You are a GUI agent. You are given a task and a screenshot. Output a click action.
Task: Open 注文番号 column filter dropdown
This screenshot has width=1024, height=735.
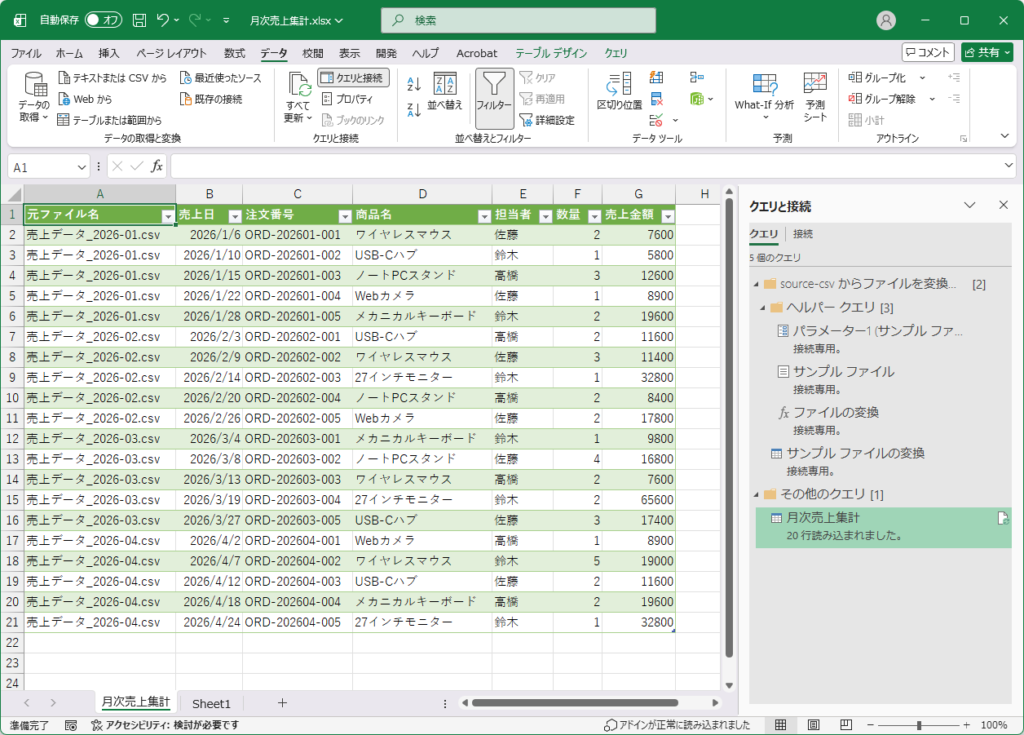coord(345,216)
